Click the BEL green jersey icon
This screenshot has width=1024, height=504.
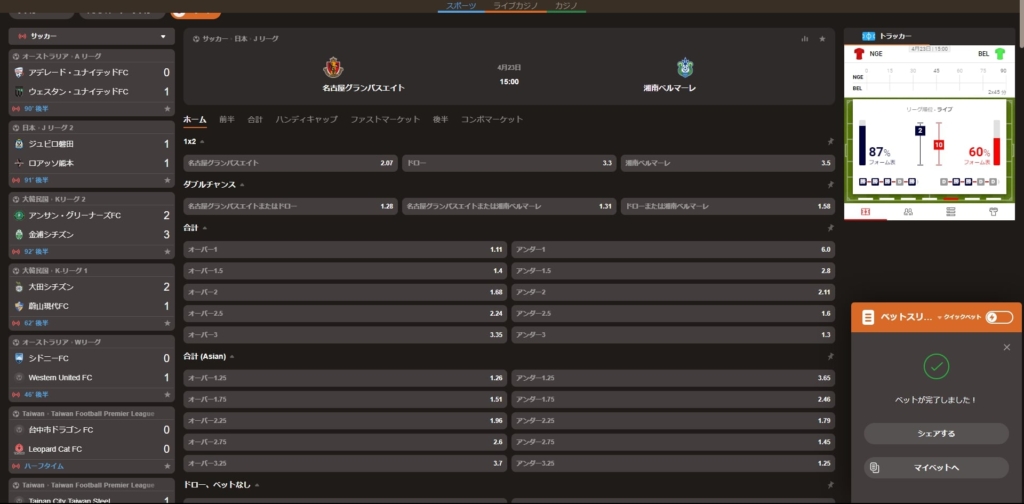1000,54
